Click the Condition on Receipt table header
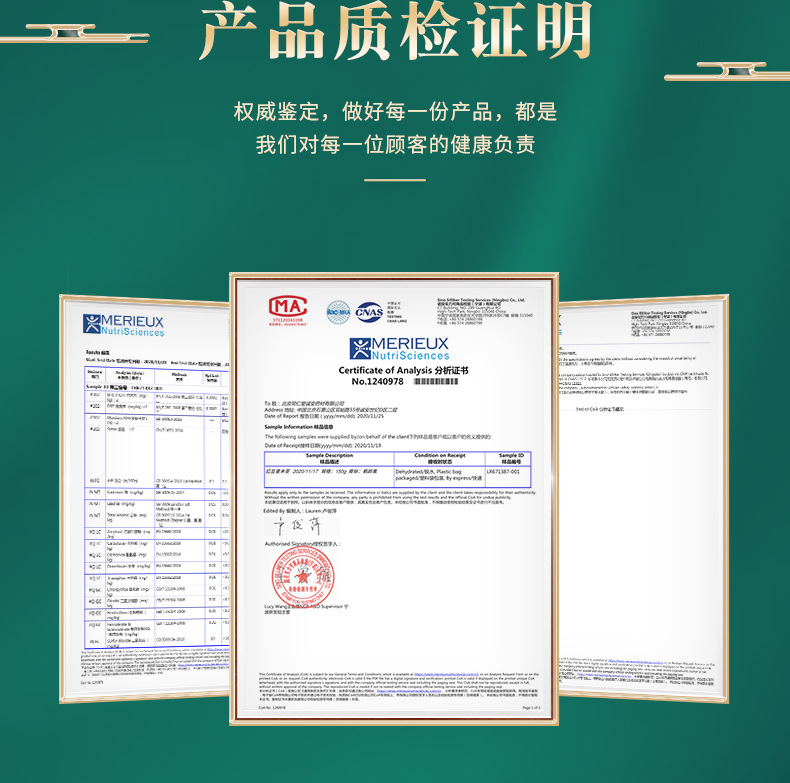The width and height of the screenshot is (790, 783). tap(439, 459)
